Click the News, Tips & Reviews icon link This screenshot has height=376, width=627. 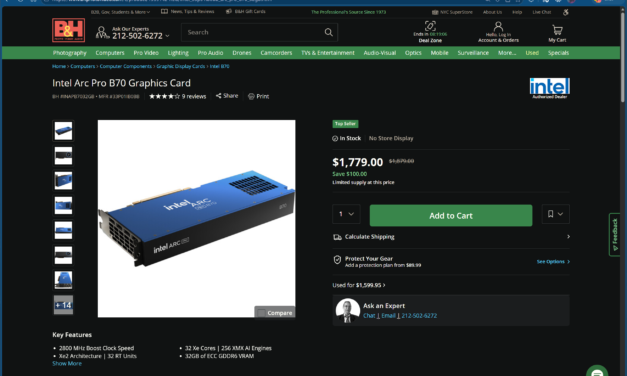[x=188, y=12]
